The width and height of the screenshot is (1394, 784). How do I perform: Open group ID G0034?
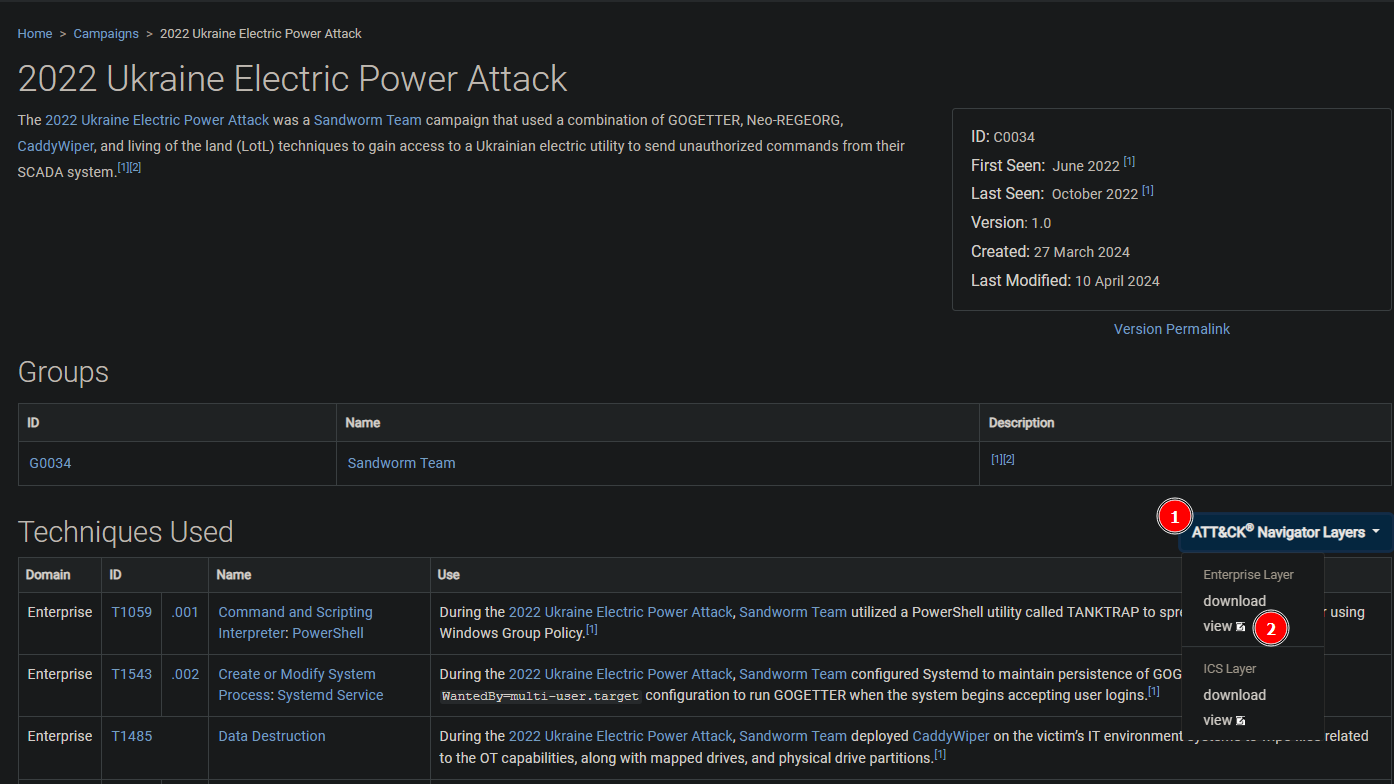point(50,463)
